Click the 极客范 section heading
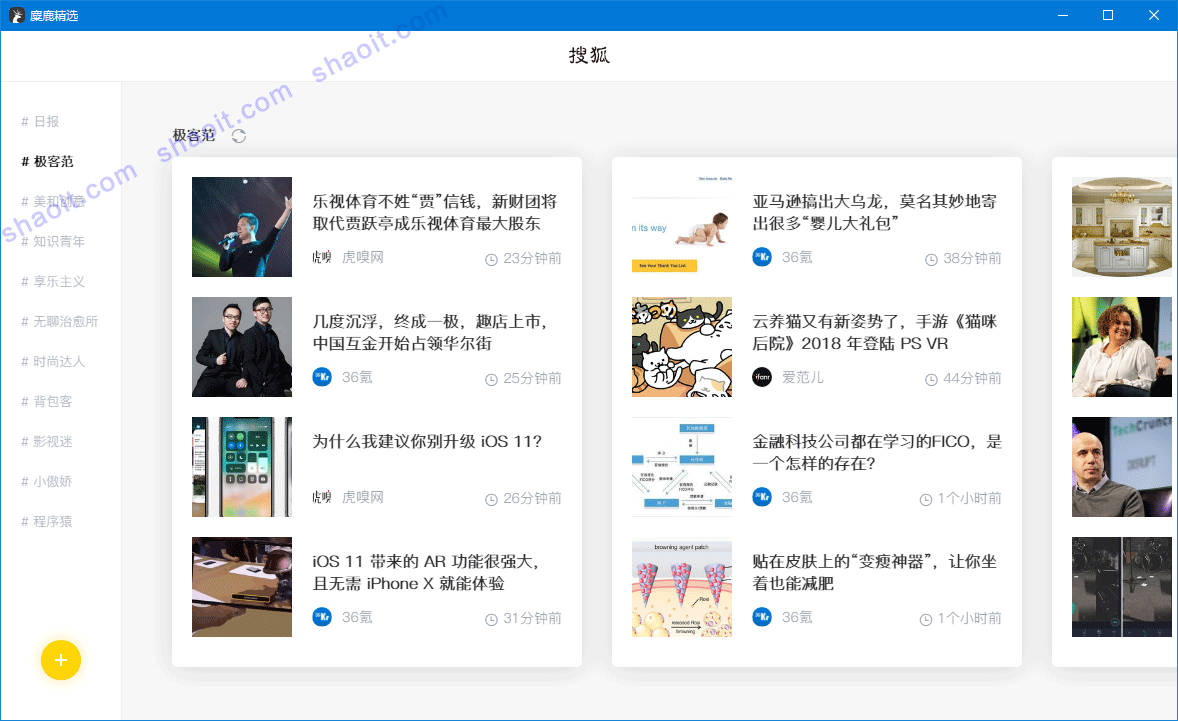This screenshot has width=1178, height=721. click(194, 136)
